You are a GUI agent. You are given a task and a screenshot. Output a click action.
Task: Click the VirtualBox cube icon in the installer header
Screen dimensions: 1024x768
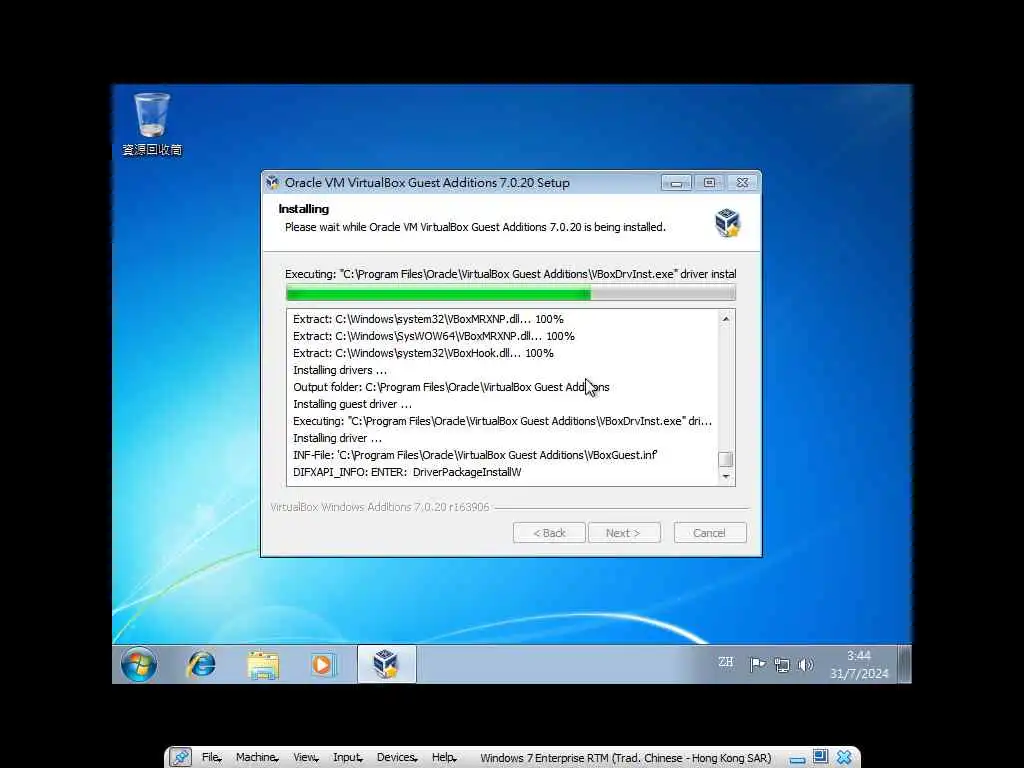(x=727, y=223)
